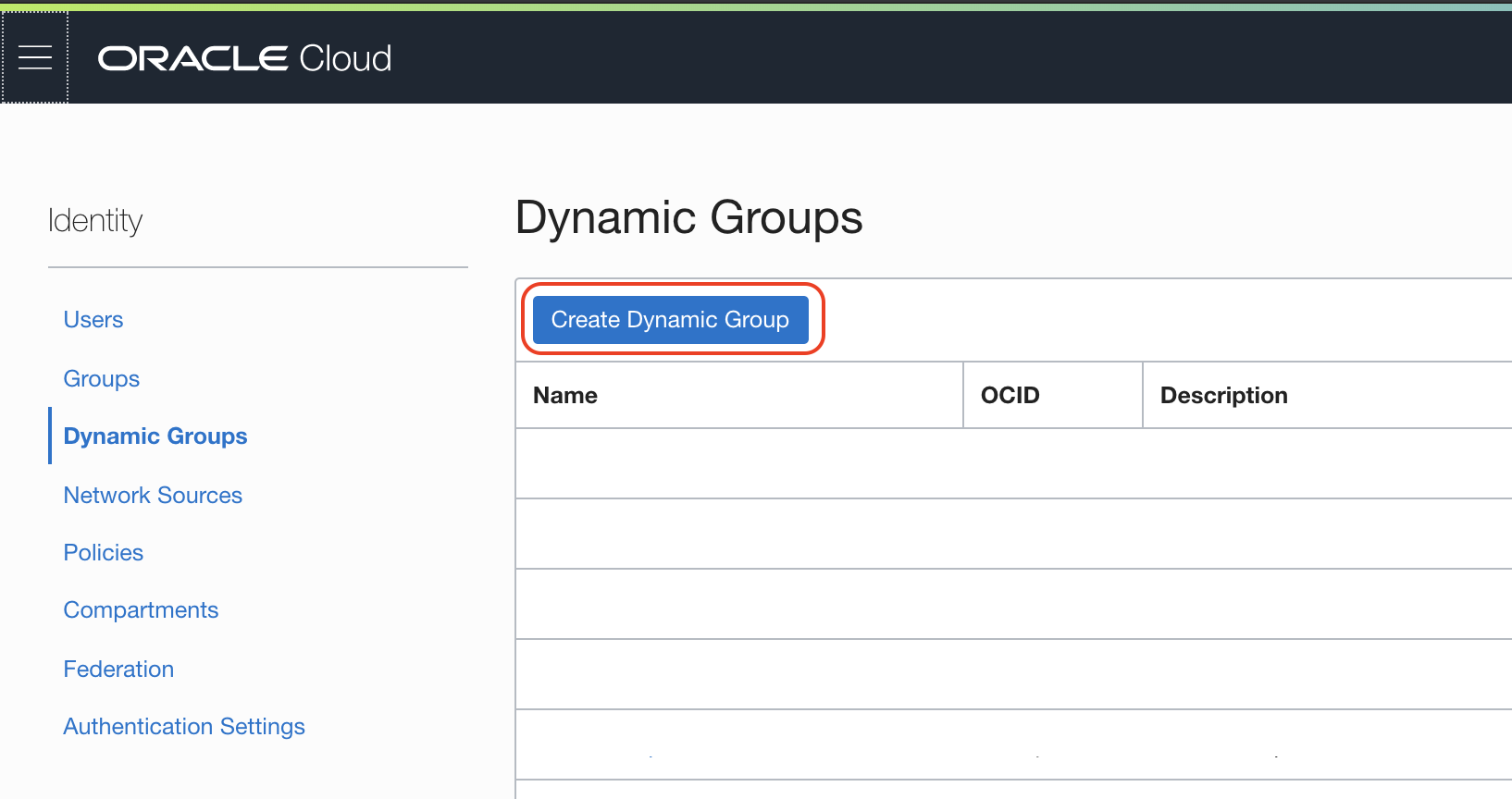
Task: Select Dynamic Groups sidebar item
Action: click(155, 436)
